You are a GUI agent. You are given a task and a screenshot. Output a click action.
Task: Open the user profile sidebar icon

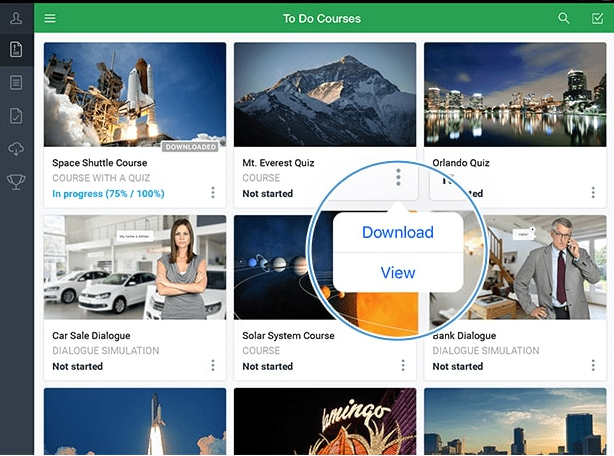pos(16,16)
